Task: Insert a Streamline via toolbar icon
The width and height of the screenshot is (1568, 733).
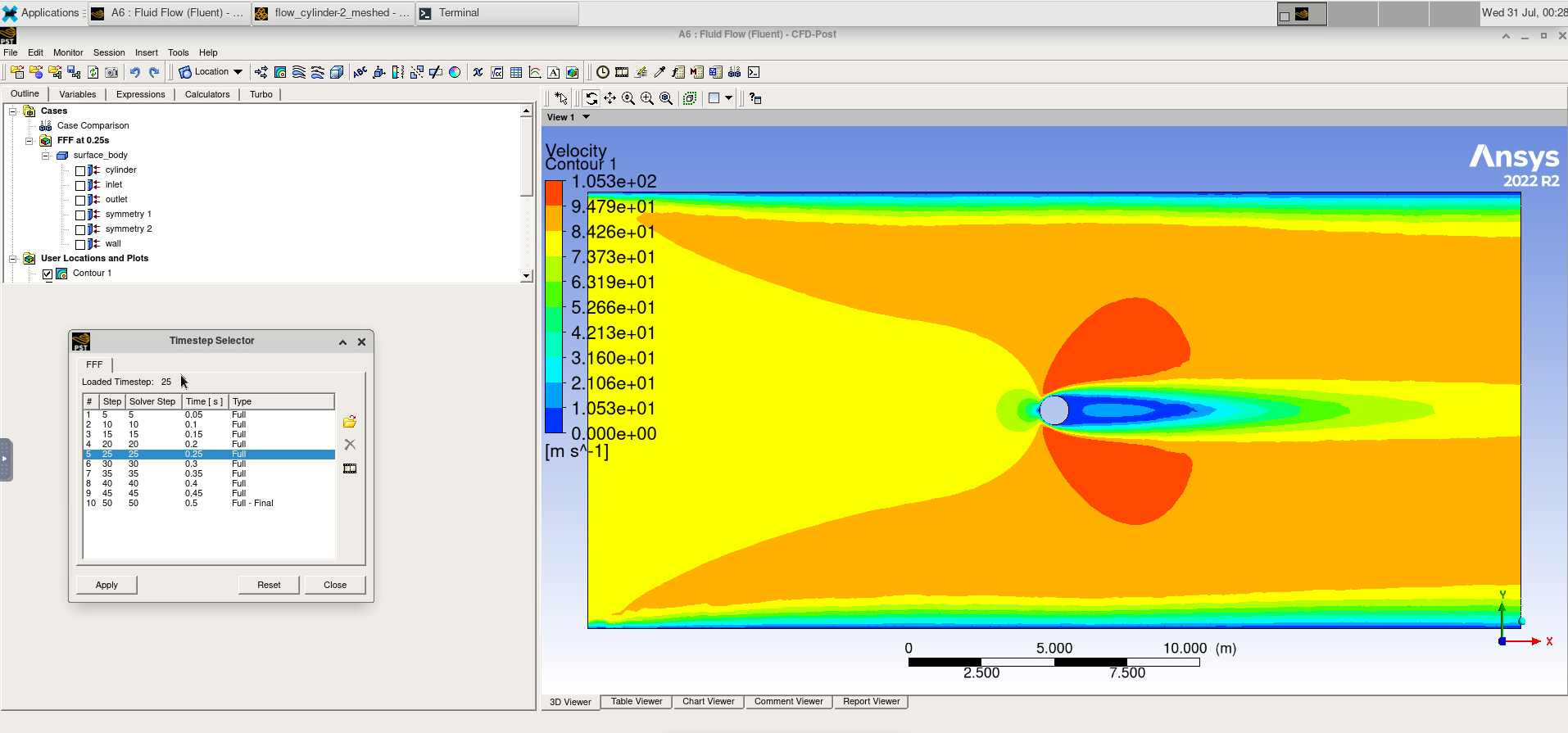Action: click(x=299, y=72)
